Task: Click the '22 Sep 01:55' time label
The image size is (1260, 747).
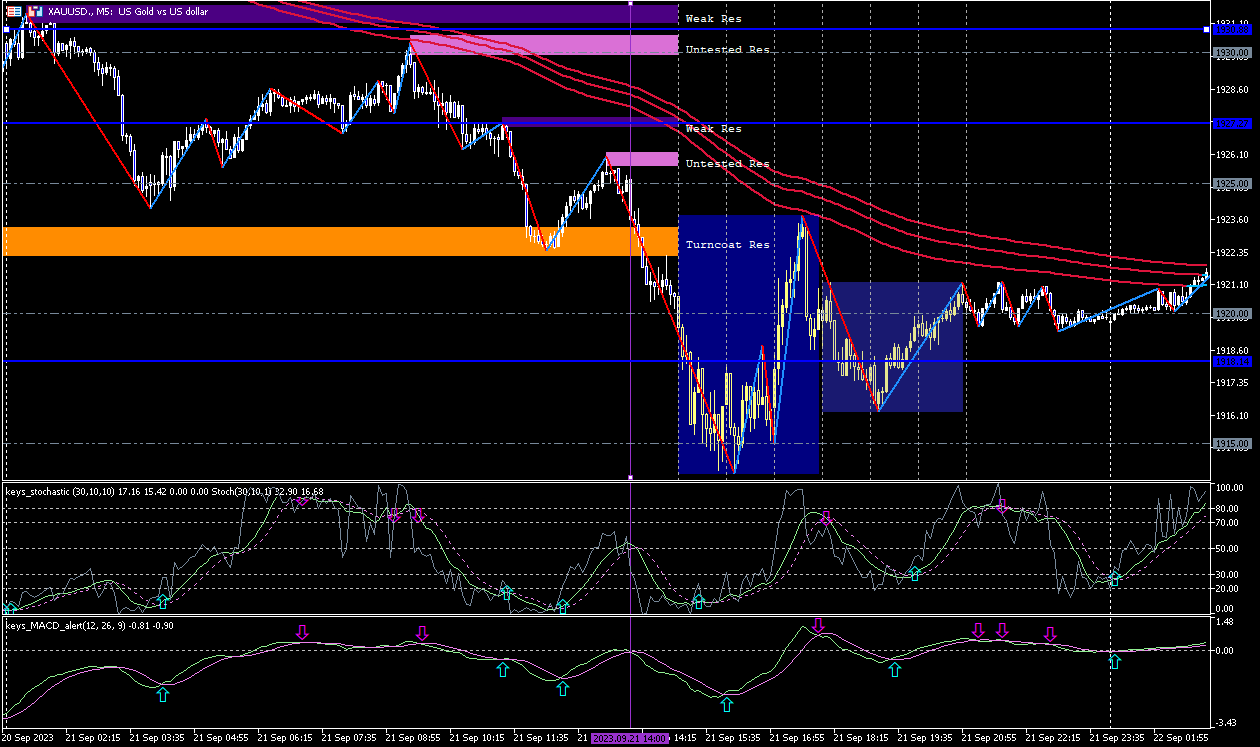Action: coord(1181,738)
